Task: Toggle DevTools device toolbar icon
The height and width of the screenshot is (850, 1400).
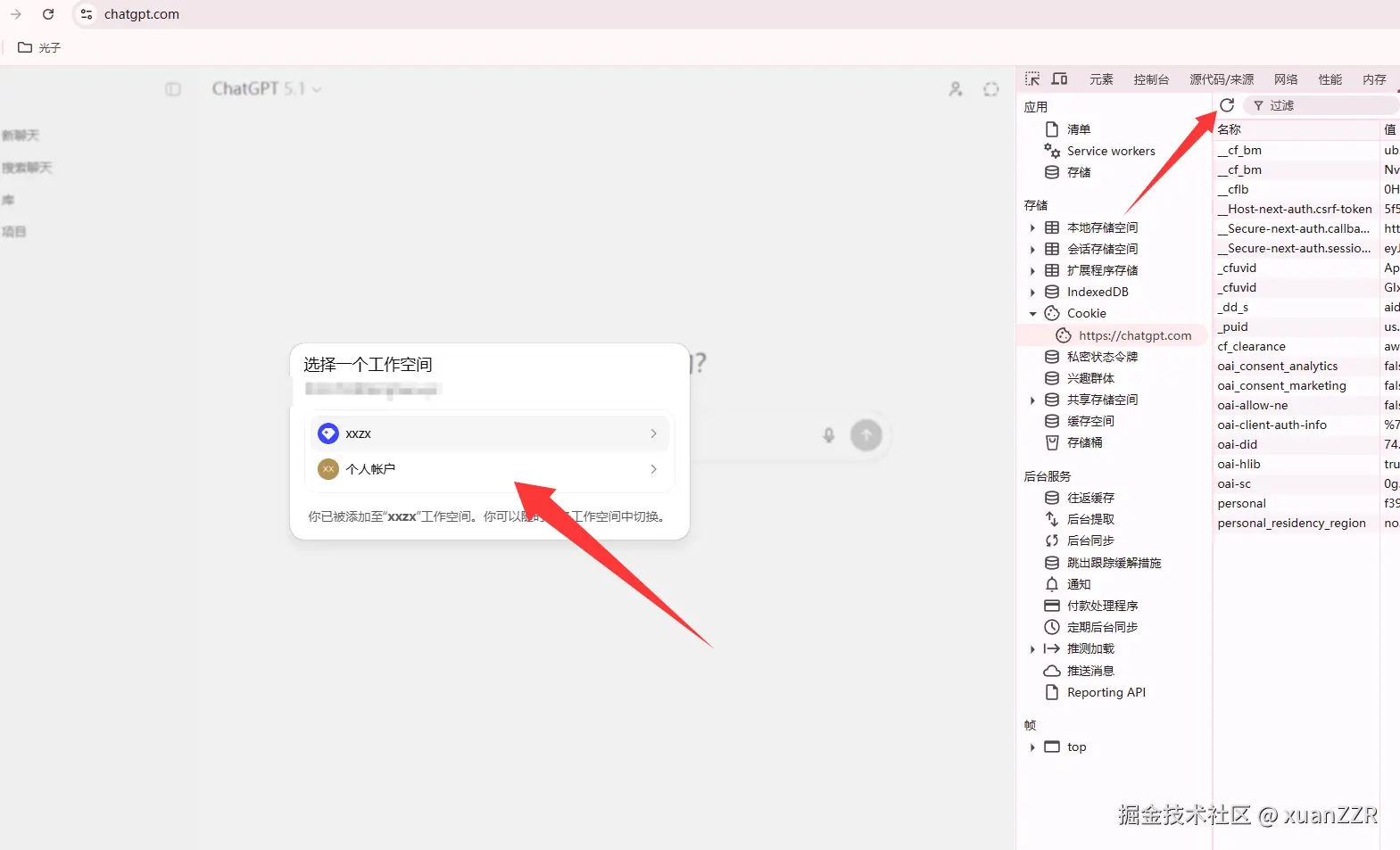Action: click(1060, 79)
